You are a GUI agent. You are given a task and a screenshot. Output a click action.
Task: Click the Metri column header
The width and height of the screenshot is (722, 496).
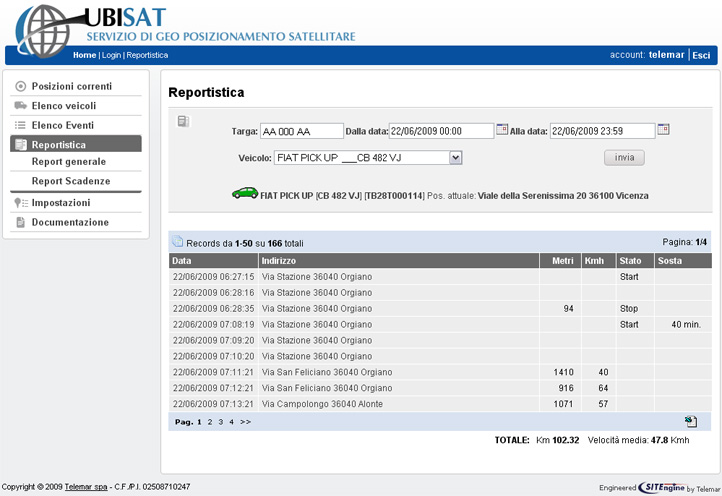click(560, 261)
